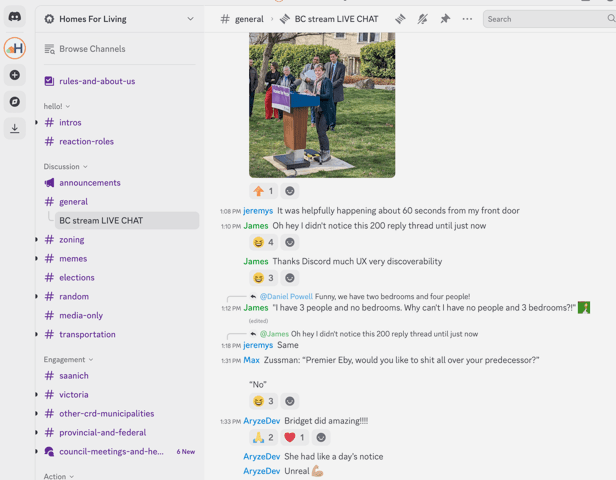
Task: Click the notification settings bell icon
Action: (x=422, y=19)
